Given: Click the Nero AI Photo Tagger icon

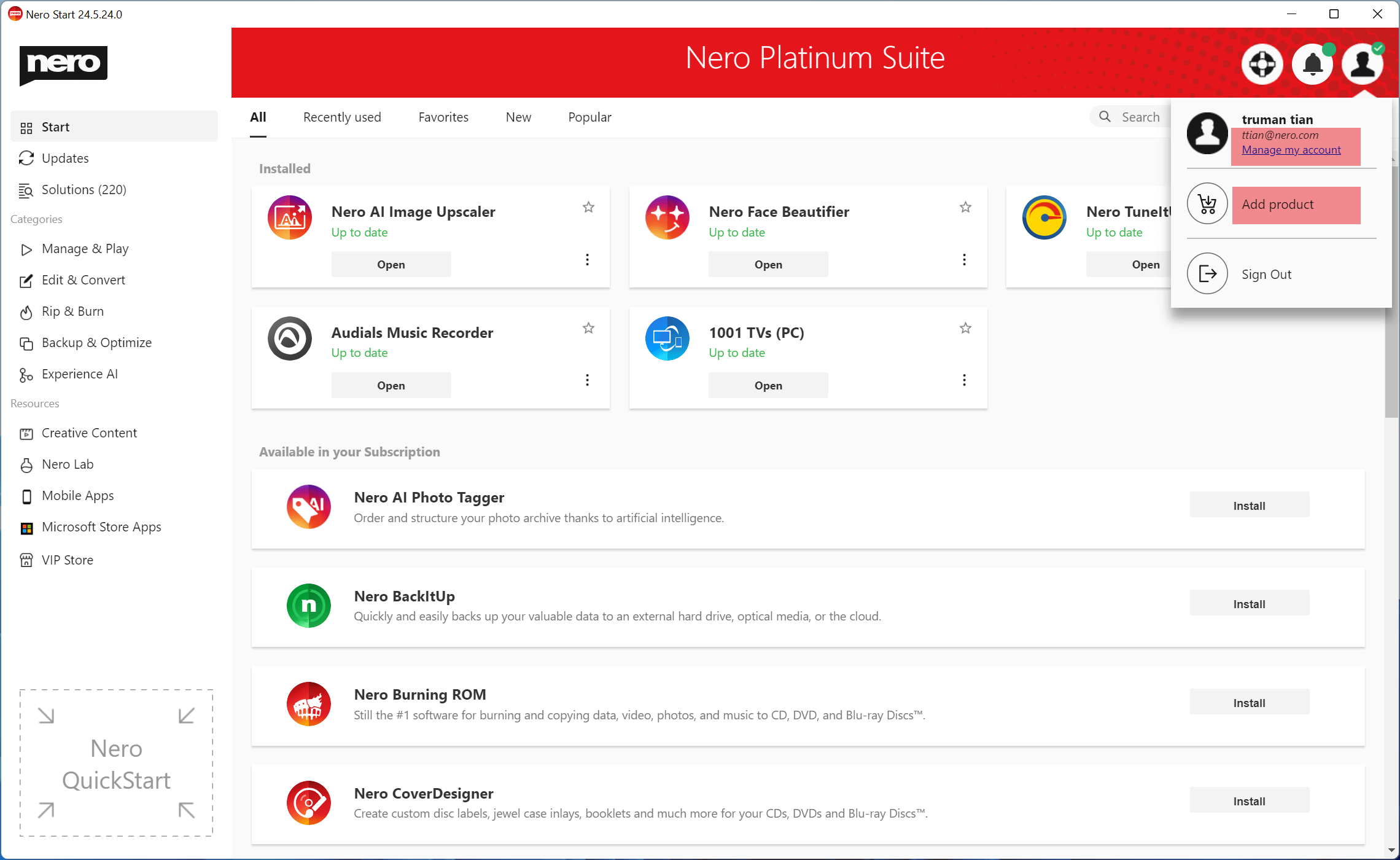Looking at the screenshot, I should pos(308,507).
